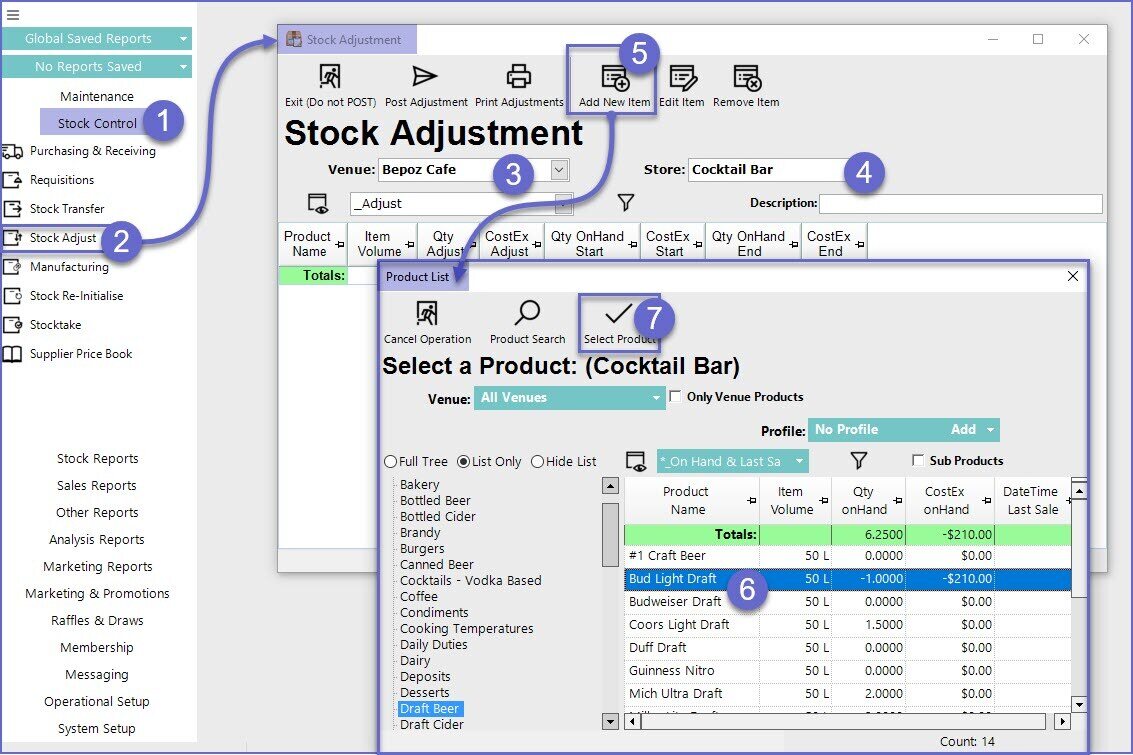1133x755 pixels.
Task: Expand Global Saved Reports dropdown
Action: point(96,39)
